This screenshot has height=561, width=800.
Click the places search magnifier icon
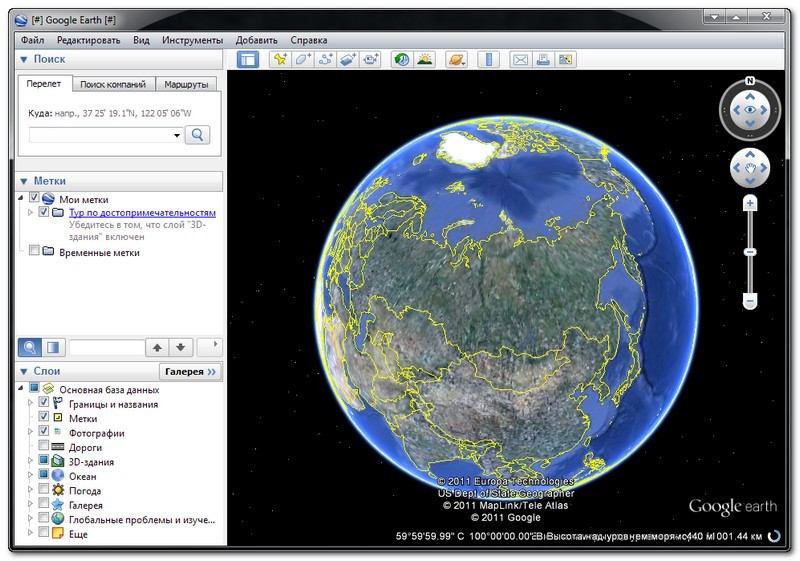[x=30, y=348]
